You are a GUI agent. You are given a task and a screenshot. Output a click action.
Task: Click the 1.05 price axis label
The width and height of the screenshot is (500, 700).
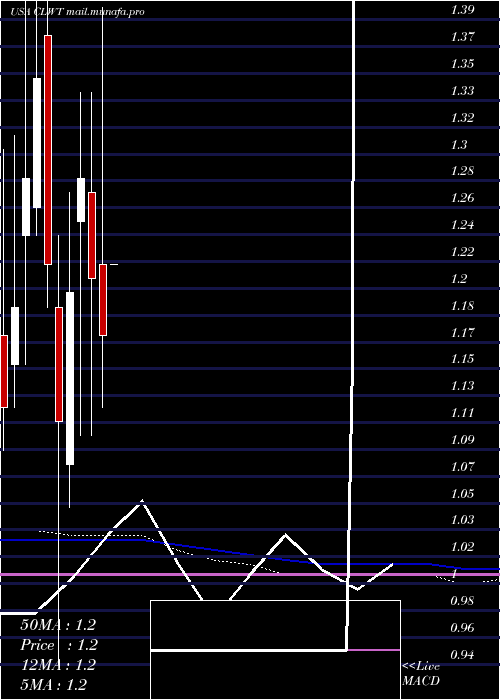(462, 494)
